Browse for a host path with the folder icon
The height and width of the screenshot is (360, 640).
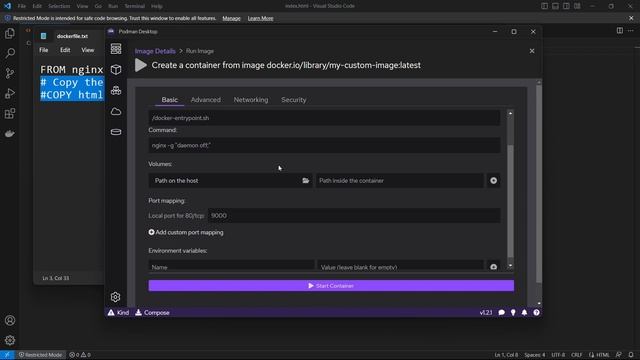click(x=305, y=180)
